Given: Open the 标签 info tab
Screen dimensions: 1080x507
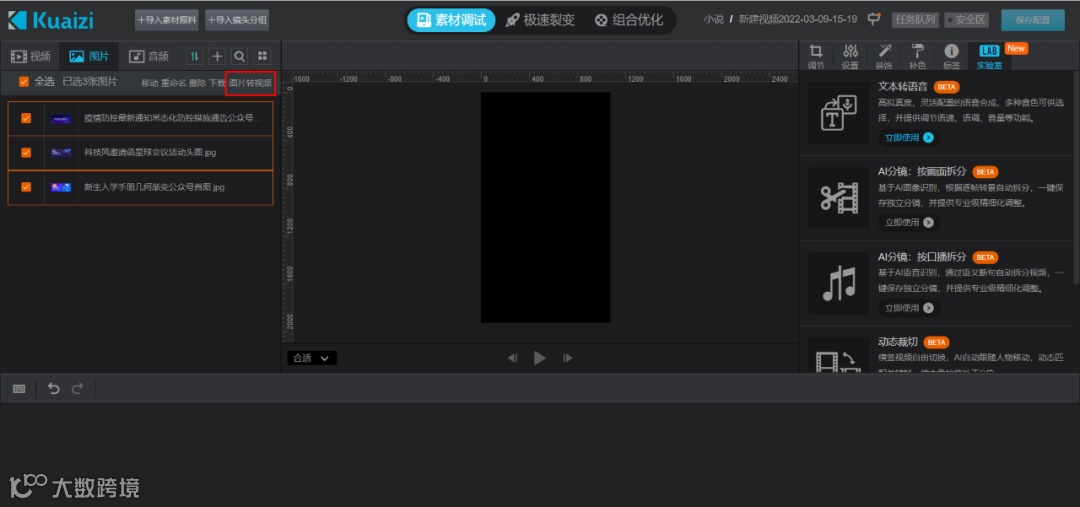Looking at the screenshot, I should click(x=951, y=56).
